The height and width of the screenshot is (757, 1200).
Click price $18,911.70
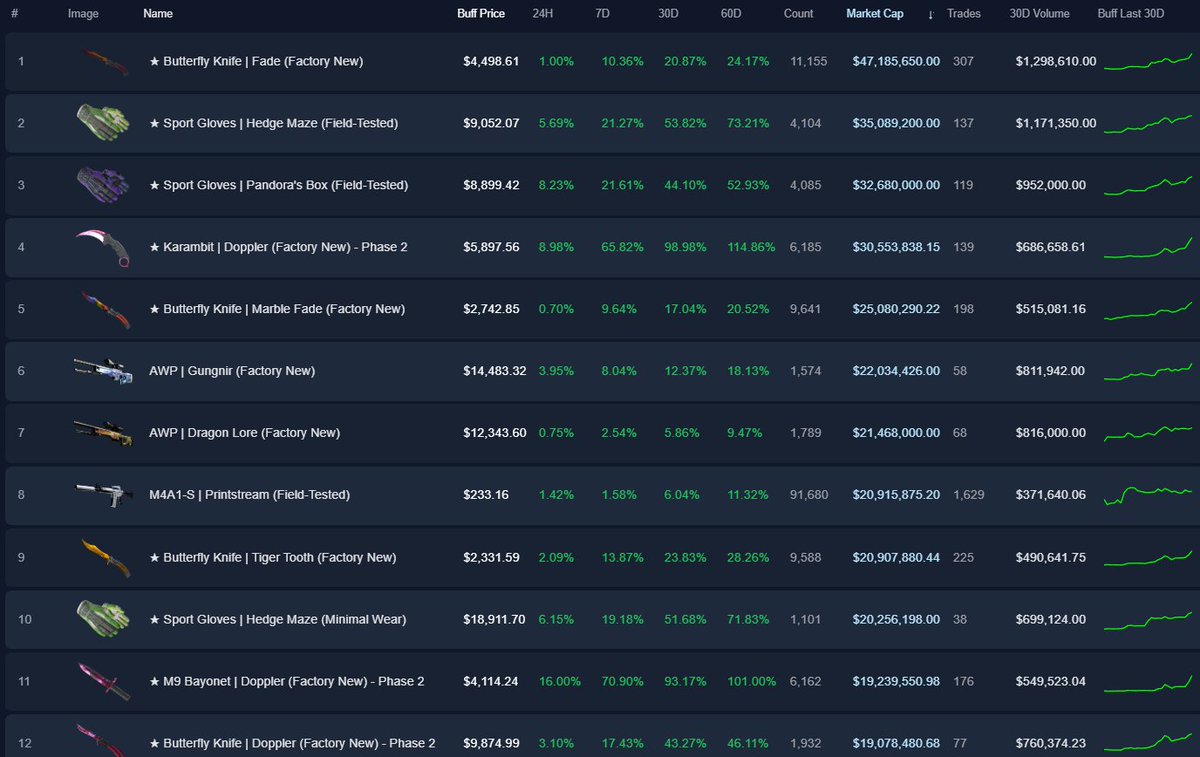click(x=494, y=619)
